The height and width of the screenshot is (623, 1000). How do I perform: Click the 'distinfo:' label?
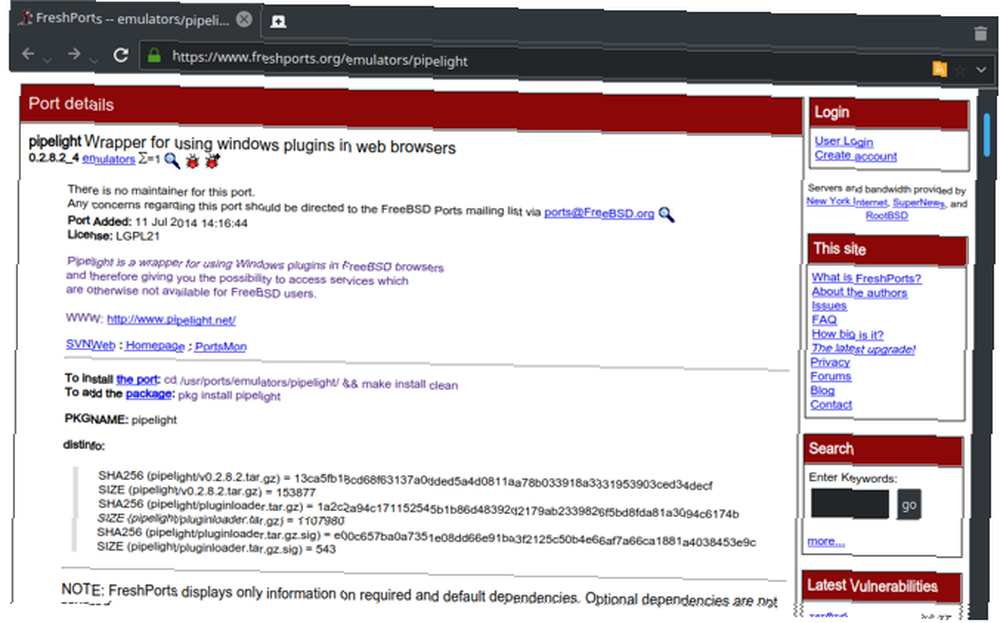(x=84, y=445)
